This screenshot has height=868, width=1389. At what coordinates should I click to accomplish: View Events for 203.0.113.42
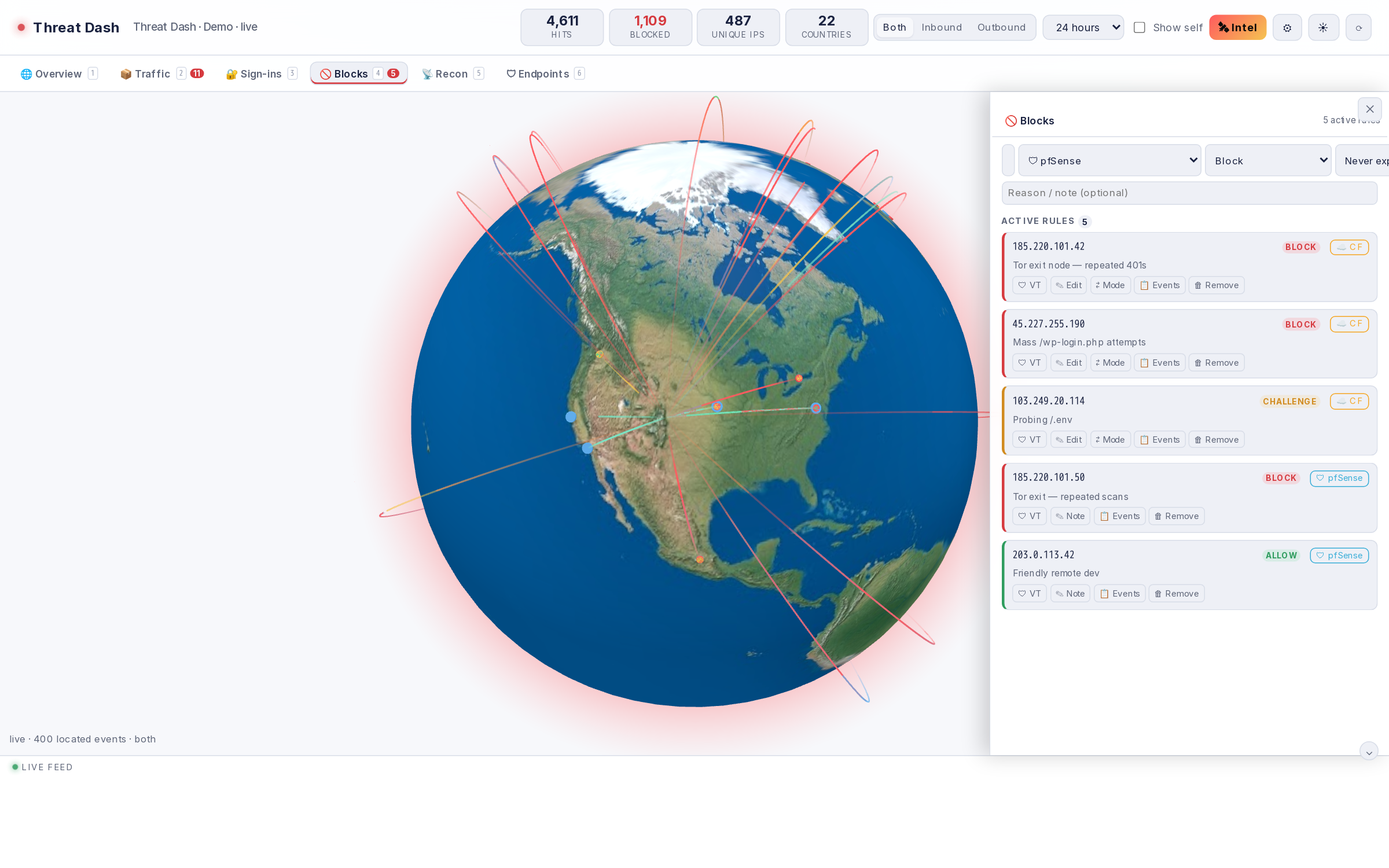(1119, 594)
